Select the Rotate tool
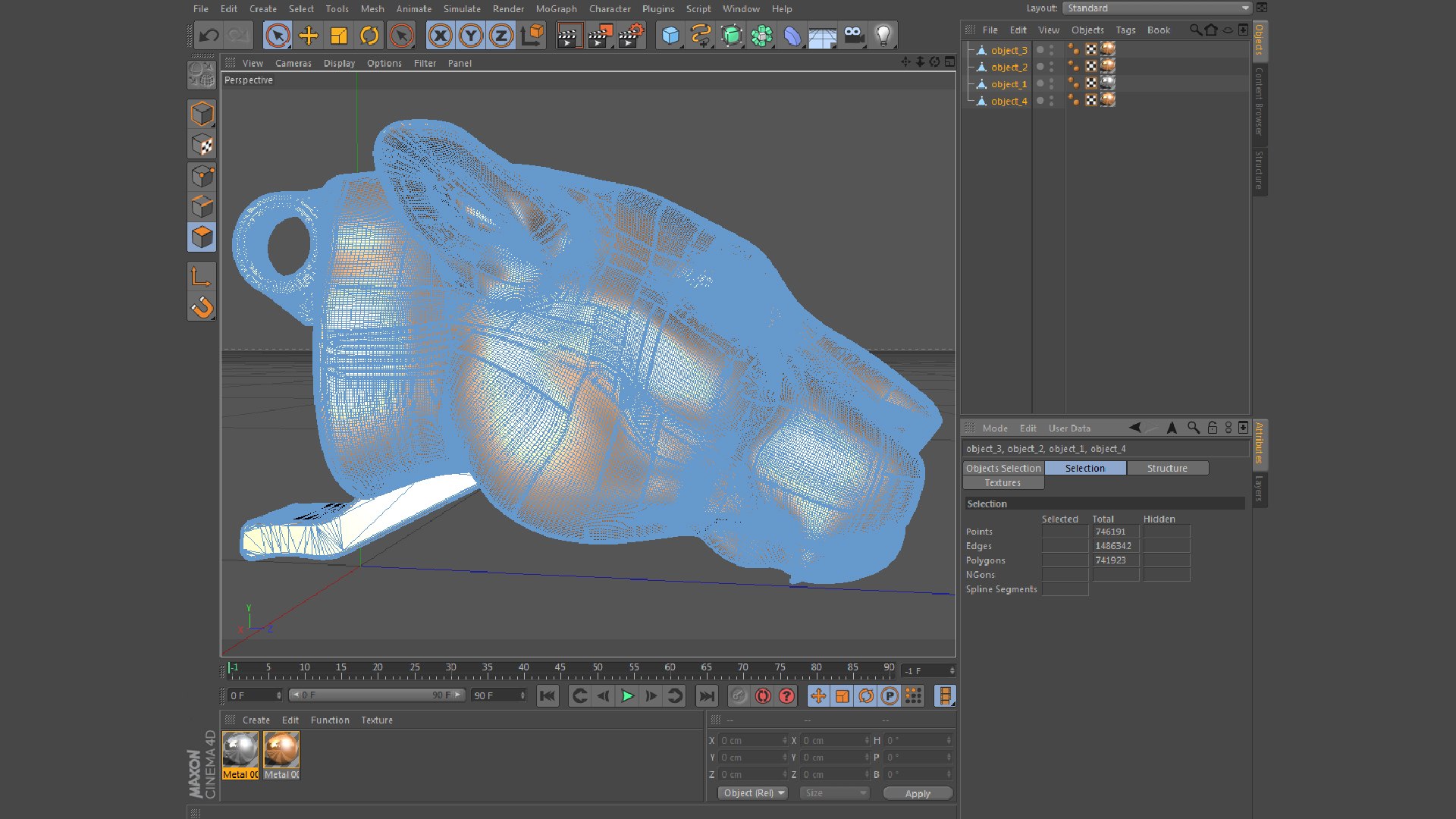Screen dimensions: 1456x819 (369, 36)
